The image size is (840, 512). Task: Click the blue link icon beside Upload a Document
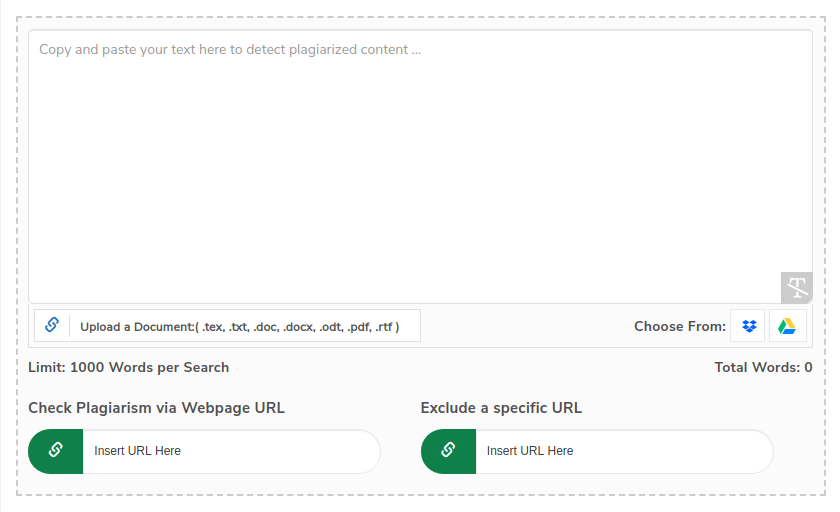point(52,325)
